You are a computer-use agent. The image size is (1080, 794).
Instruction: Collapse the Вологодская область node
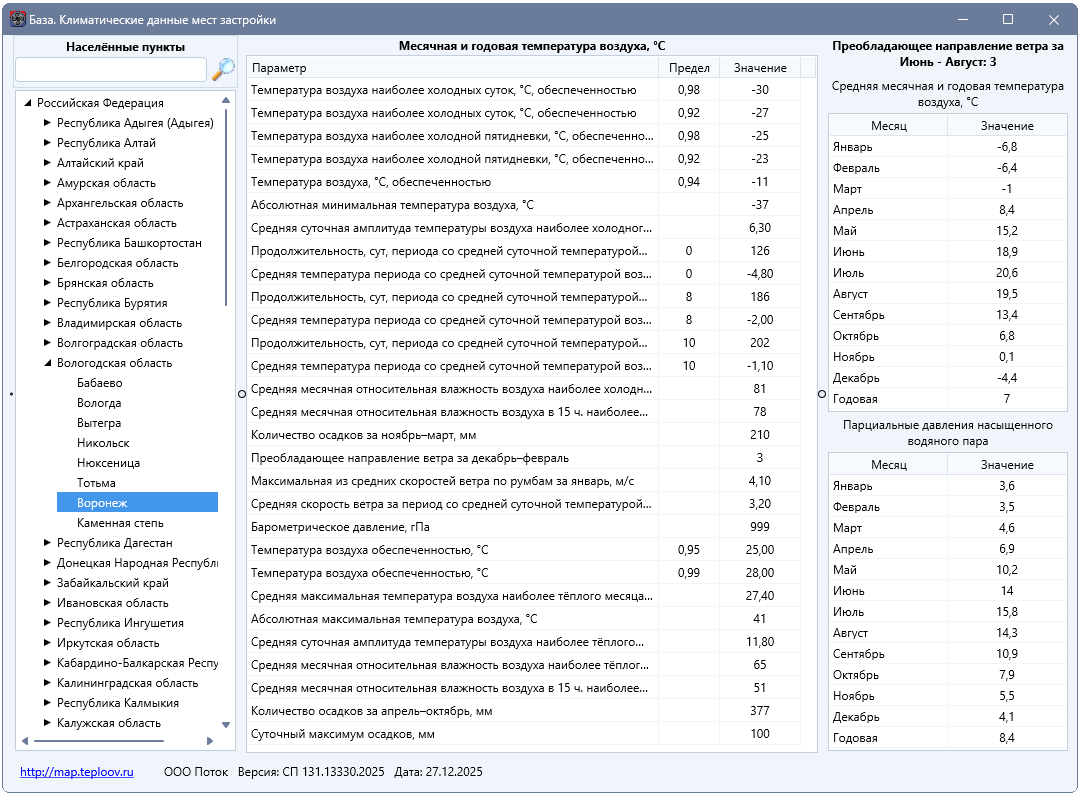coord(48,363)
